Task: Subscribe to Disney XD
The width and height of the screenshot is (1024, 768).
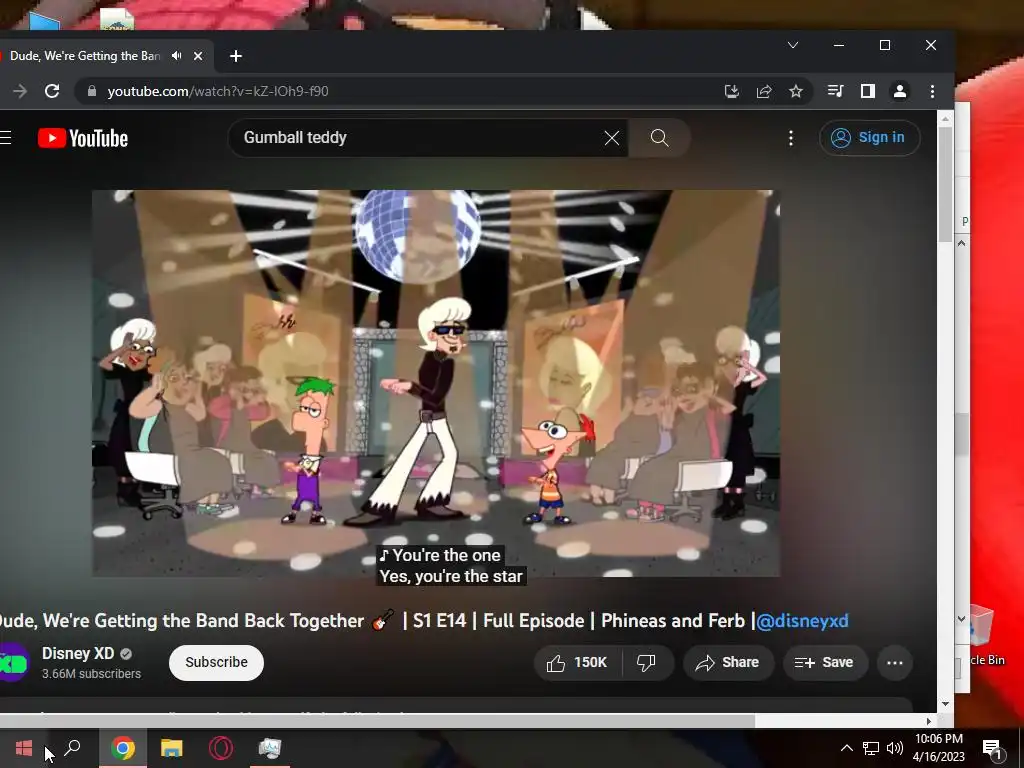Action: [x=216, y=662]
